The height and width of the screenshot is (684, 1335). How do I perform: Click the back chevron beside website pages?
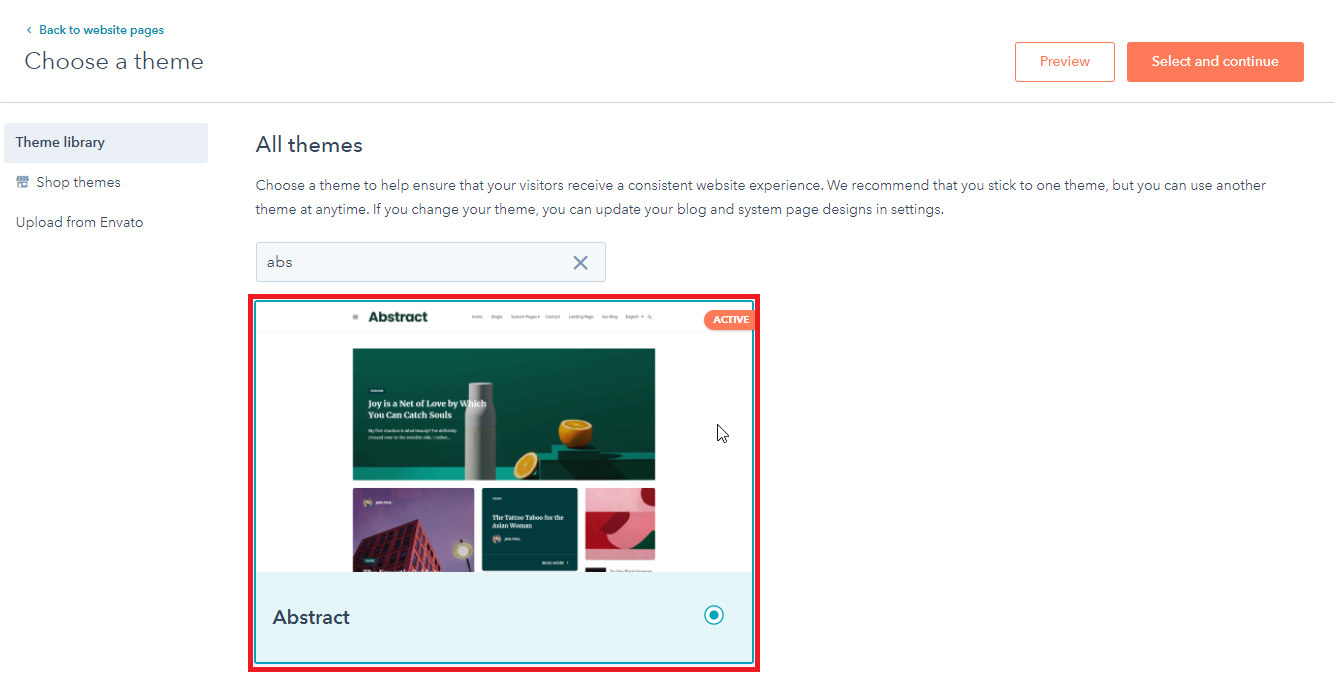pos(29,30)
